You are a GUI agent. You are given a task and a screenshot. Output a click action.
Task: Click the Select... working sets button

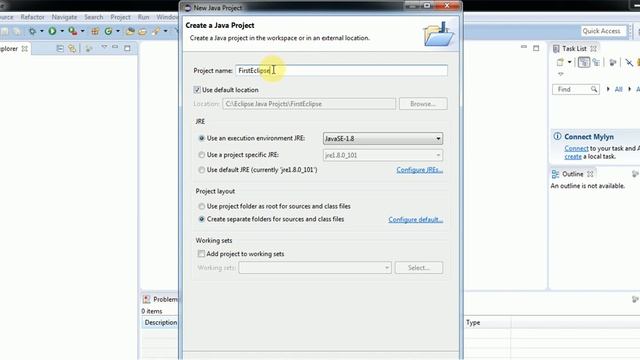tap(418, 268)
